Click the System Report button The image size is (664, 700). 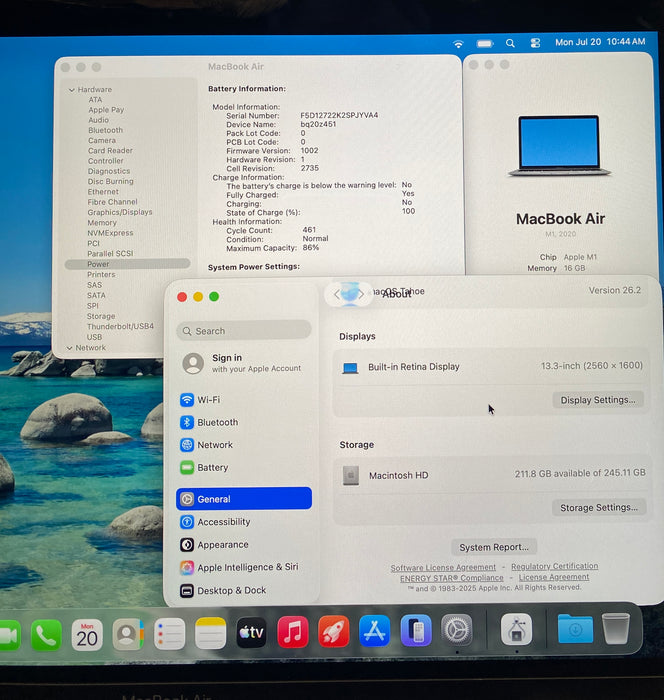(494, 547)
